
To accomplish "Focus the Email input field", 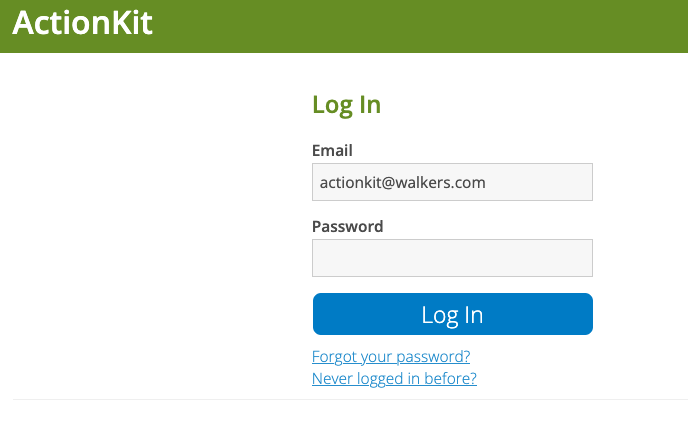I will tap(452, 182).
